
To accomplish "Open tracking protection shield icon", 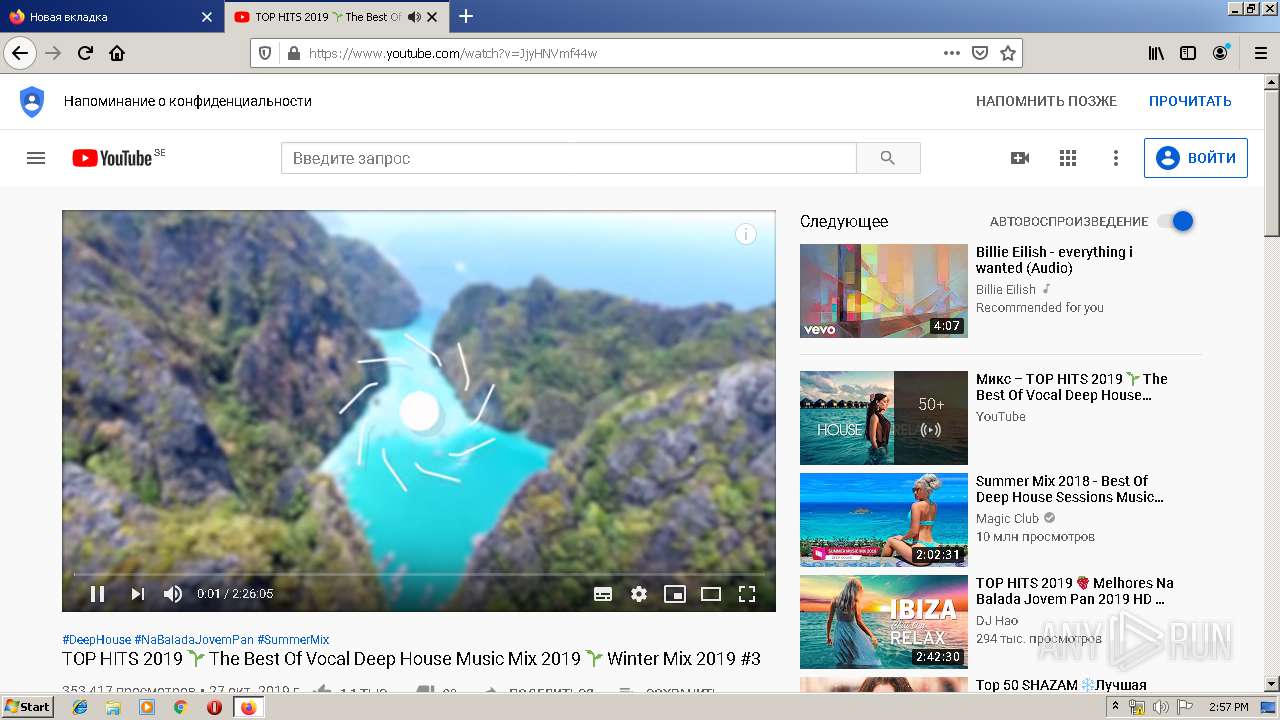I will coord(265,53).
